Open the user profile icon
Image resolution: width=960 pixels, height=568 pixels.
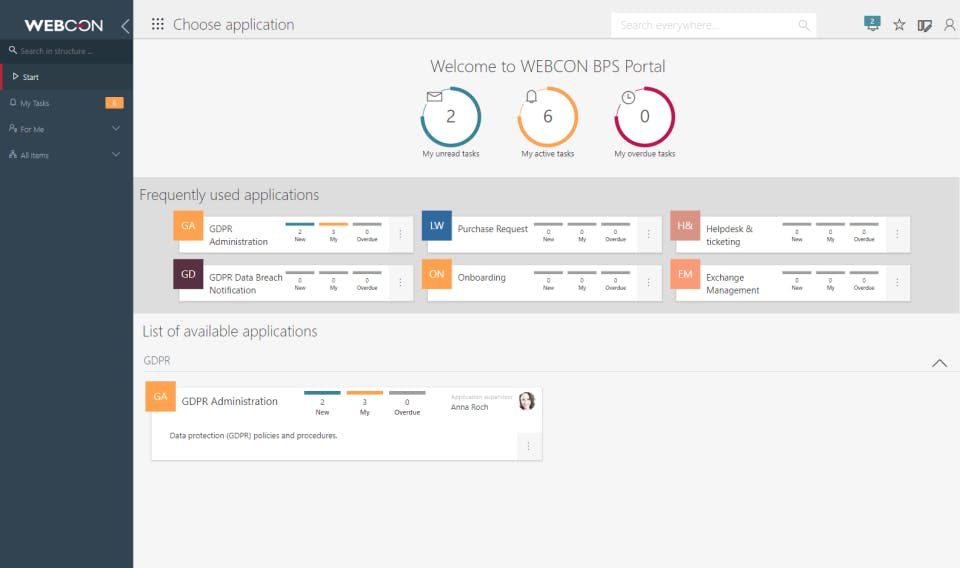click(x=950, y=24)
